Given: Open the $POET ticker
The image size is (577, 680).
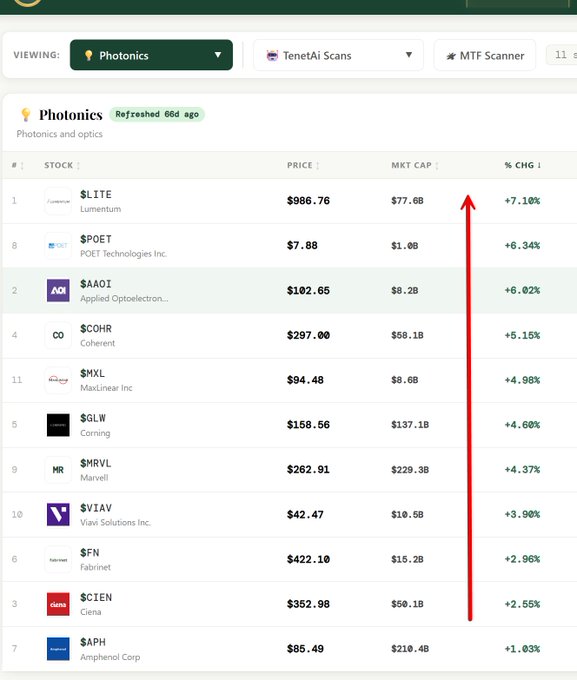Looking at the screenshot, I should pyautogui.click(x=96, y=239).
